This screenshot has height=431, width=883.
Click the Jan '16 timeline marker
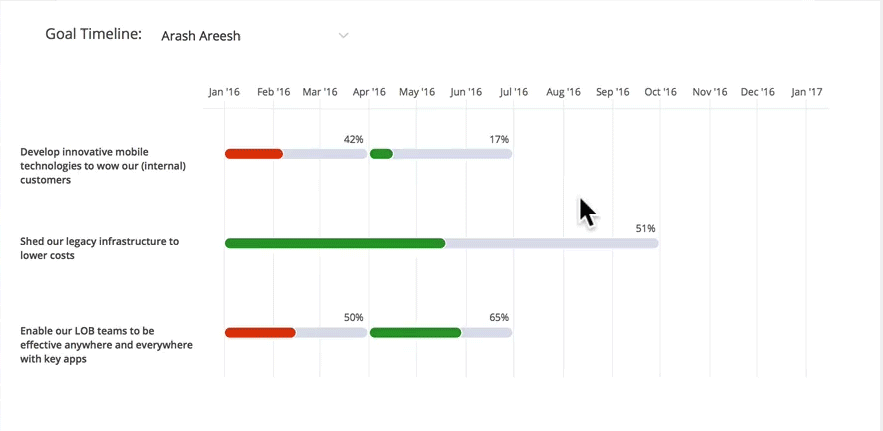click(224, 92)
